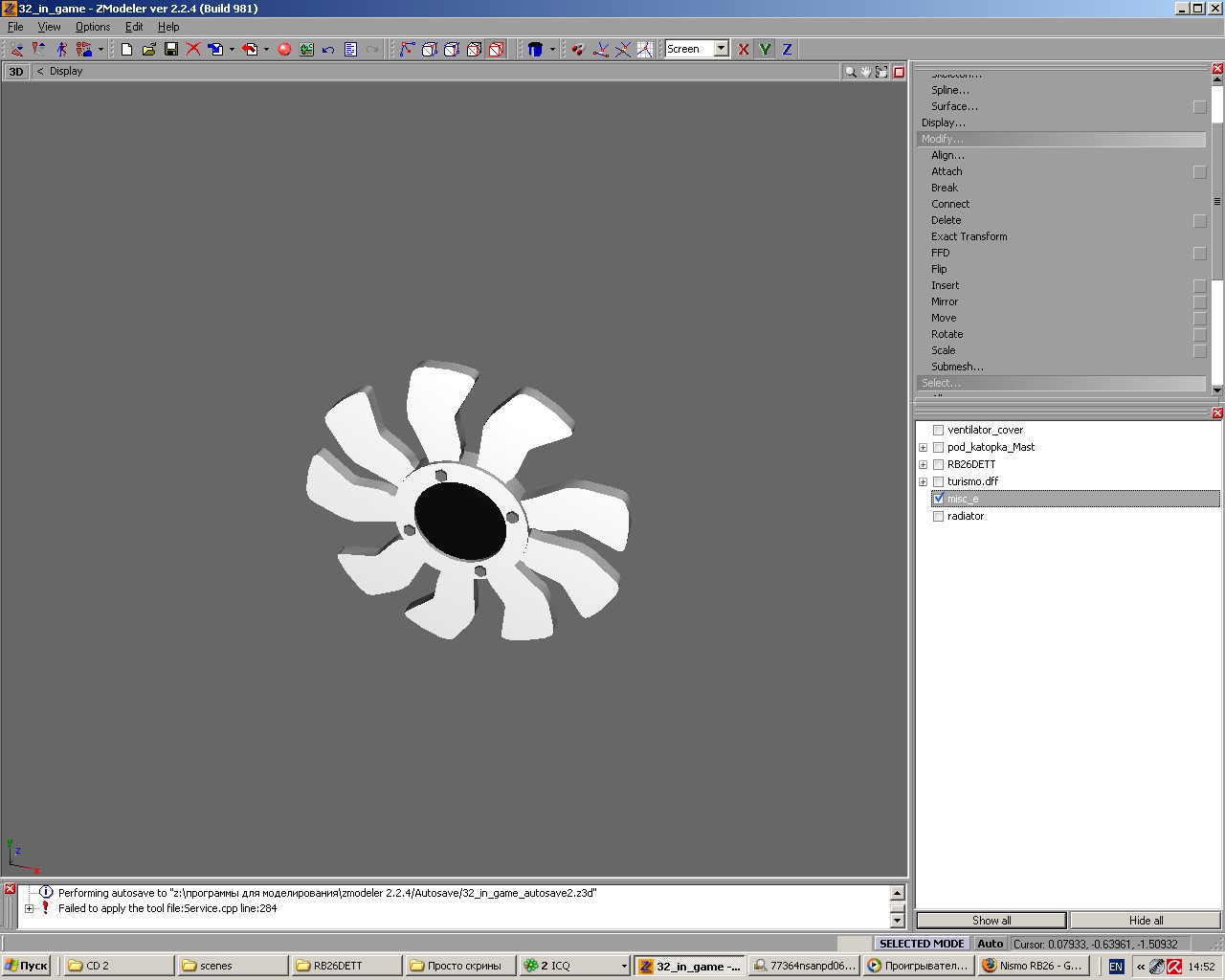This screenshot has height=980, width=1225.
Task: Toggle the Z axis constraint
Action: (787, 49)
